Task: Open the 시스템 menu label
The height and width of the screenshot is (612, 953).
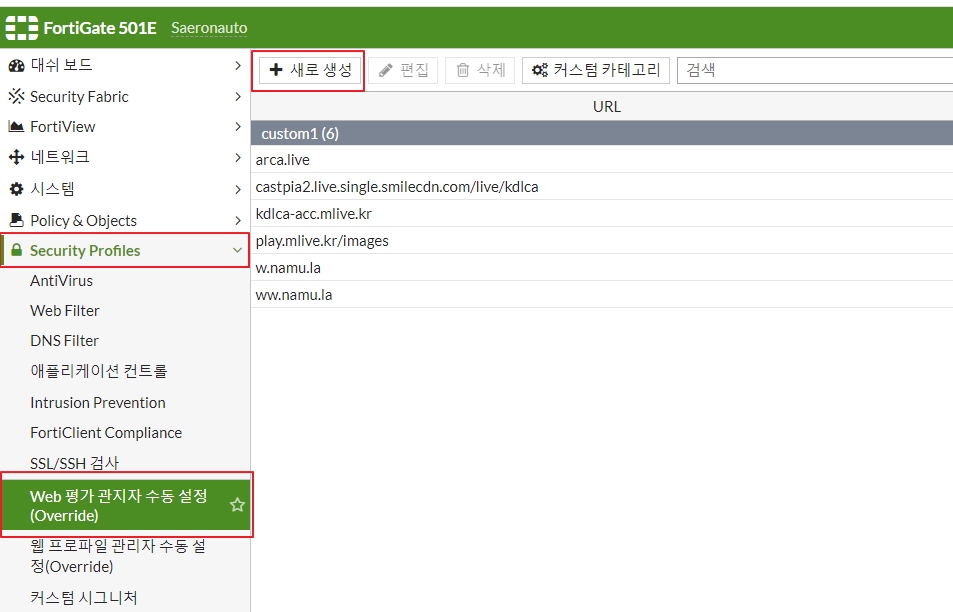Action: pos(52,189)
